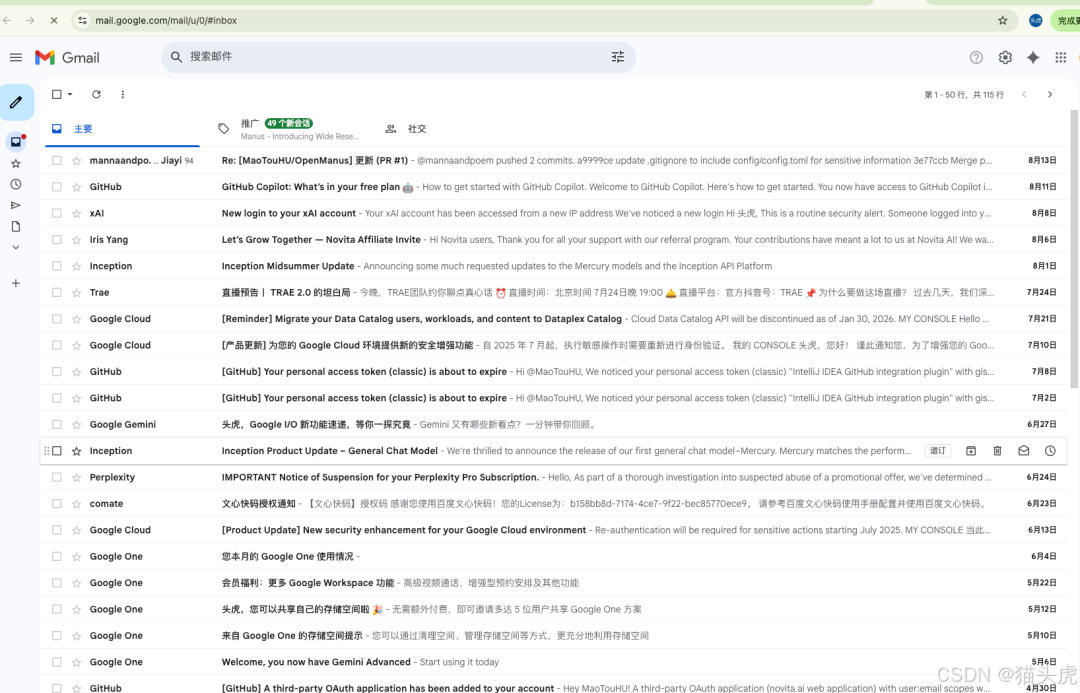Stop loading the page in browser
Viewport: 1080px width, 693px height.
point(54,21)
